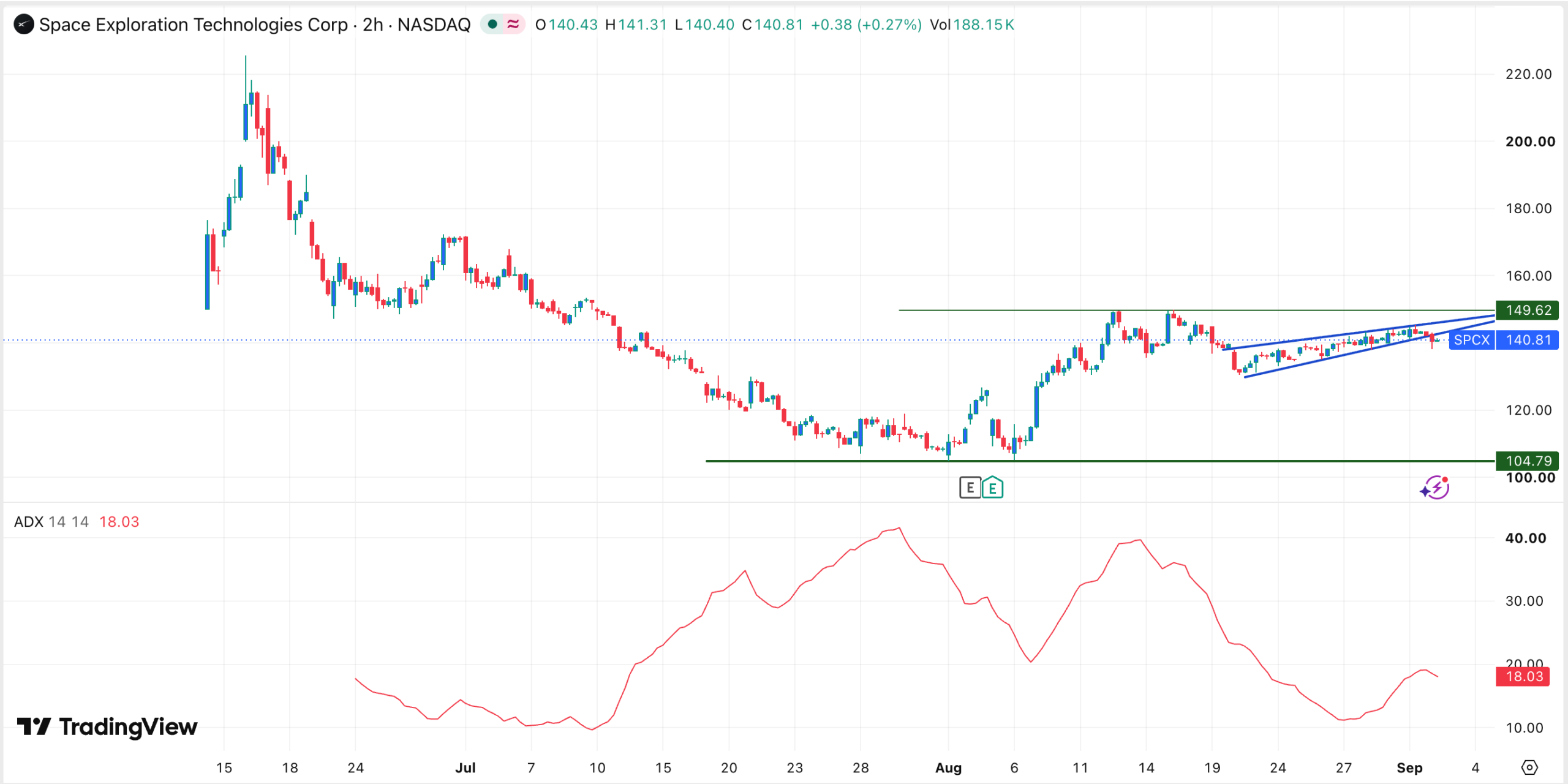Click the 100.00 price axis label

(x=1530, y=478)
